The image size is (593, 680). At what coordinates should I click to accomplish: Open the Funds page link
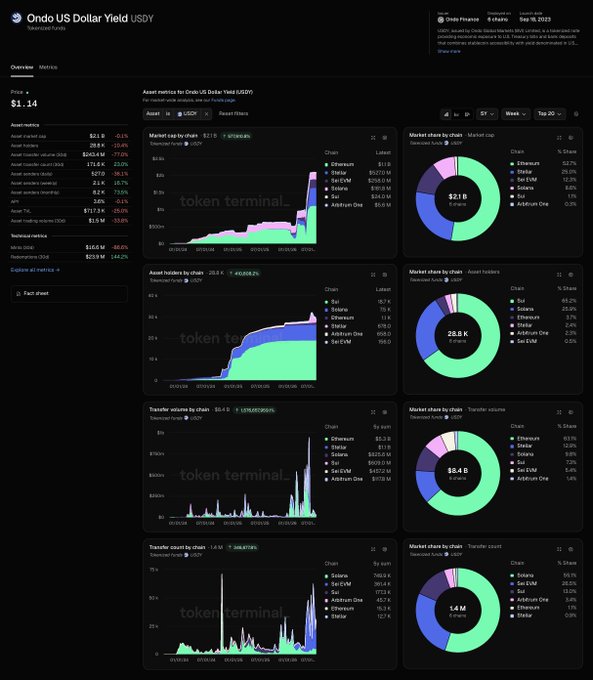click(223, 100)
